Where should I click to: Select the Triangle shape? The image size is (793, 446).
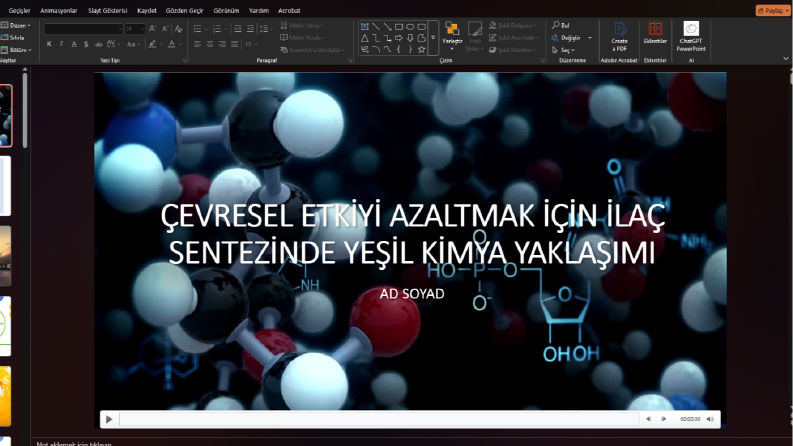364,38
